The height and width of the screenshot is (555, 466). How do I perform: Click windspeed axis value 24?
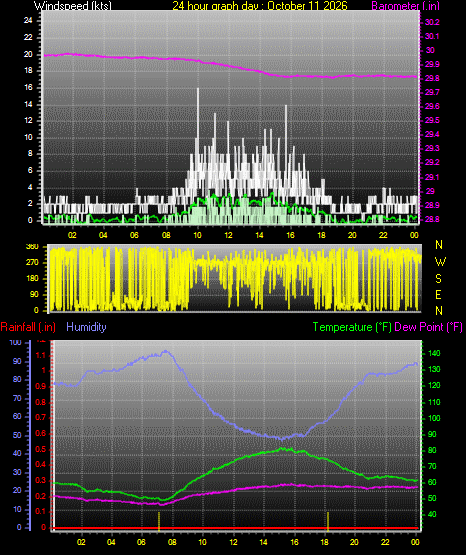point(28,21)
